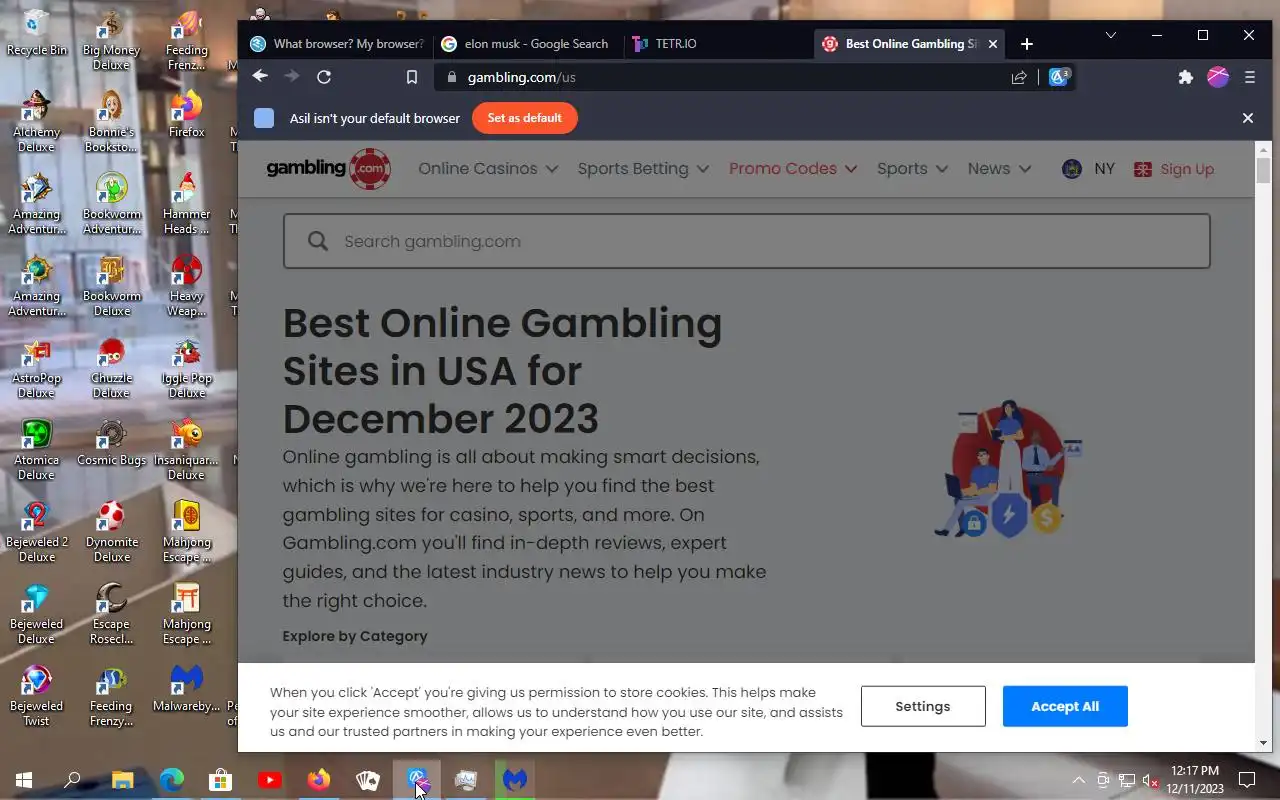Expand the Sports menu

pyautogui.click(x=912, y=169)
